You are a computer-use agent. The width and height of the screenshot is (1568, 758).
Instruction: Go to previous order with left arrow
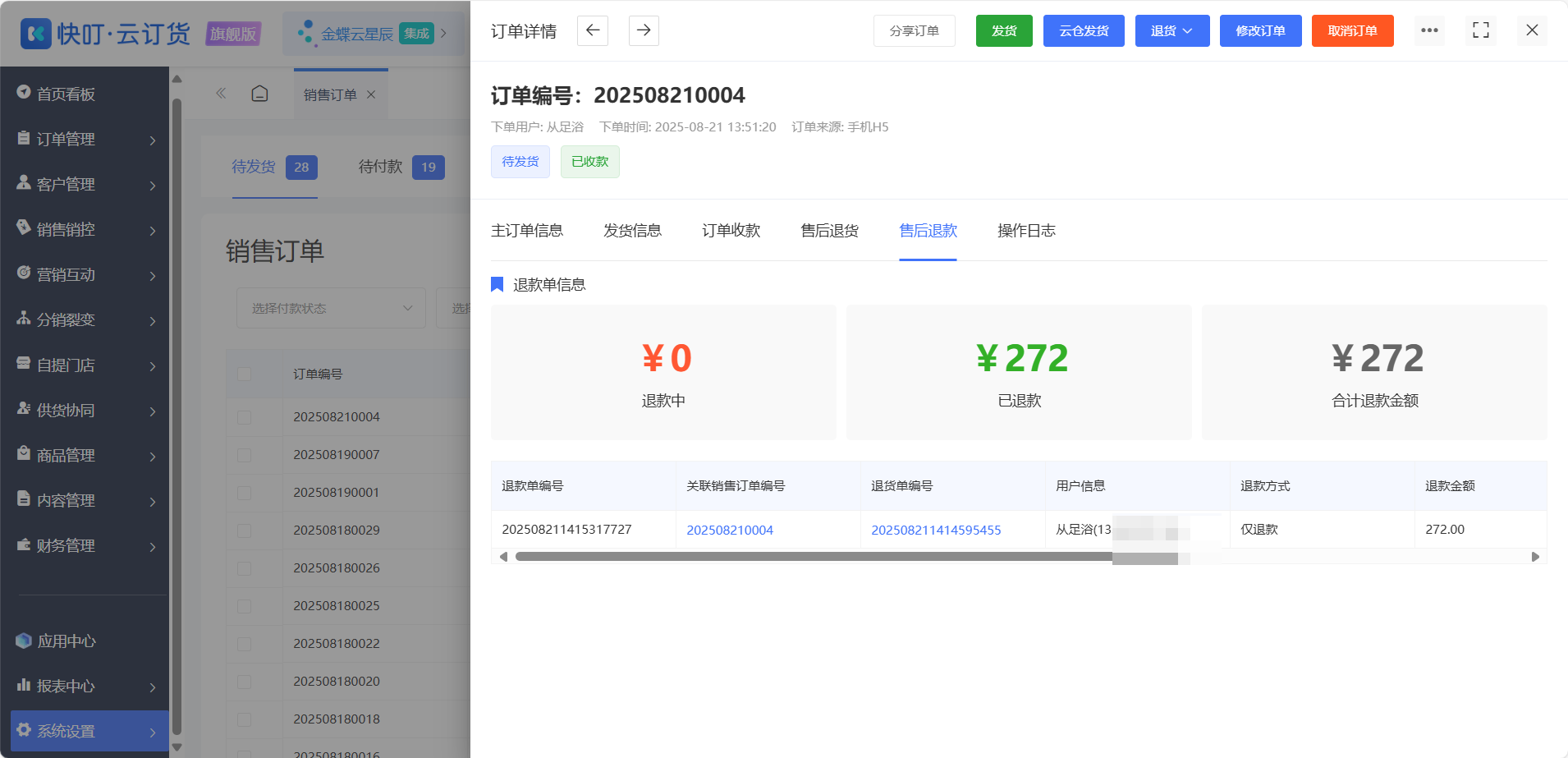[x=593, y=30]
